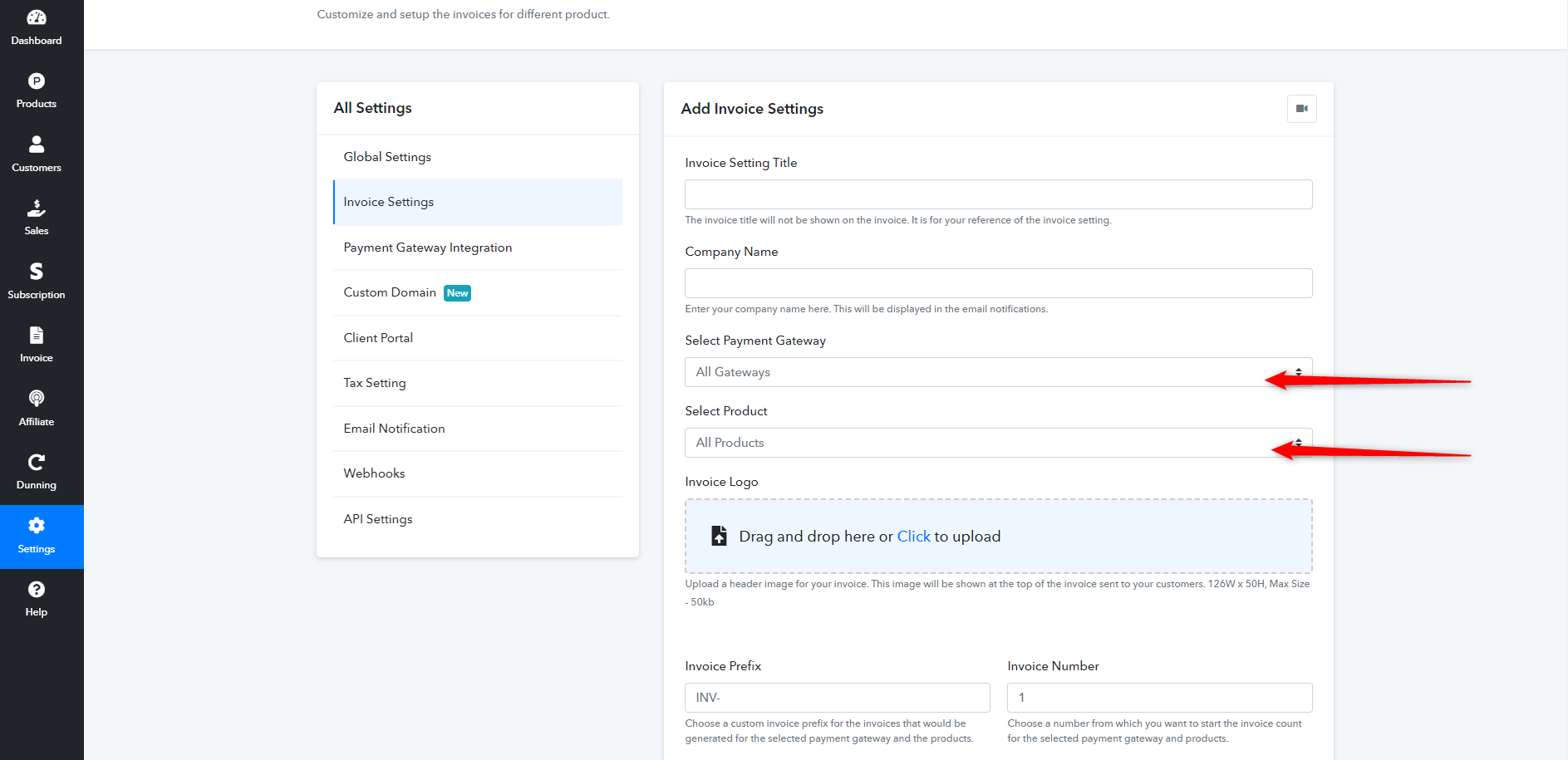Click the Invoice Logo label
Image resolution: width=1568 pixels, height=760 pixels.
point(721,482)
